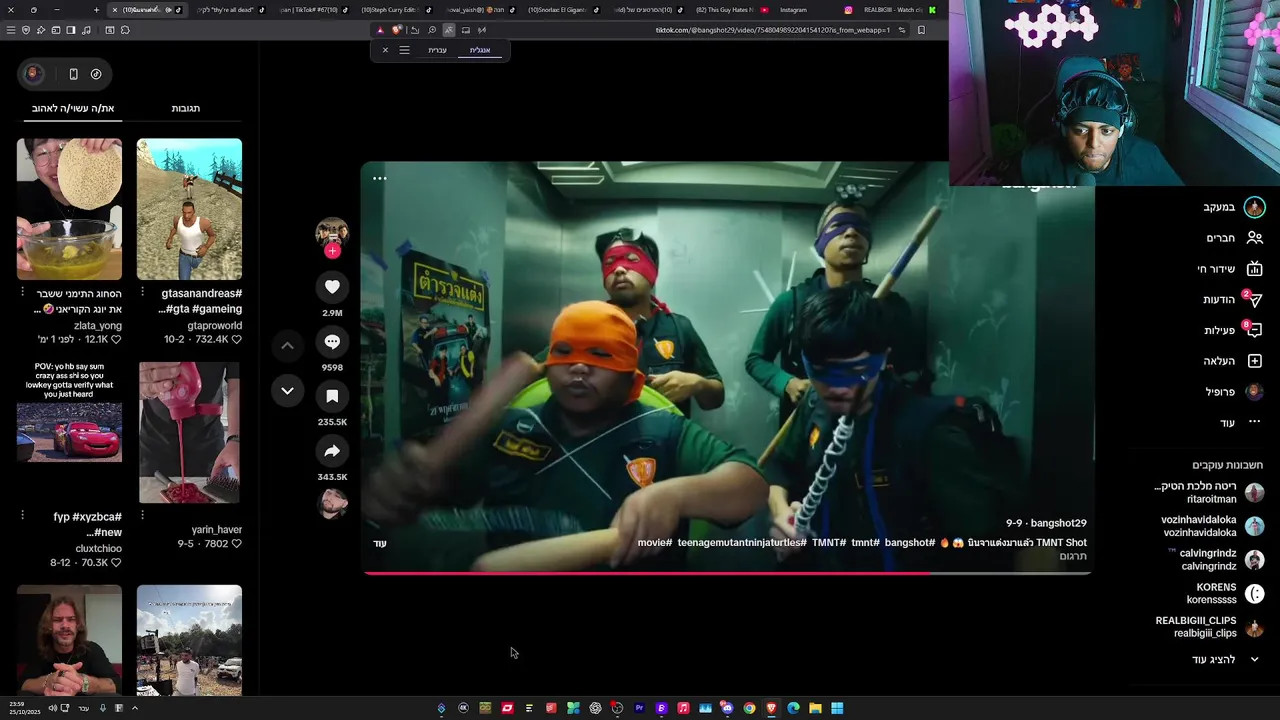
Task: Open LIVE (שידור חי) in sidebar
Action: (x=1230, y=269)
